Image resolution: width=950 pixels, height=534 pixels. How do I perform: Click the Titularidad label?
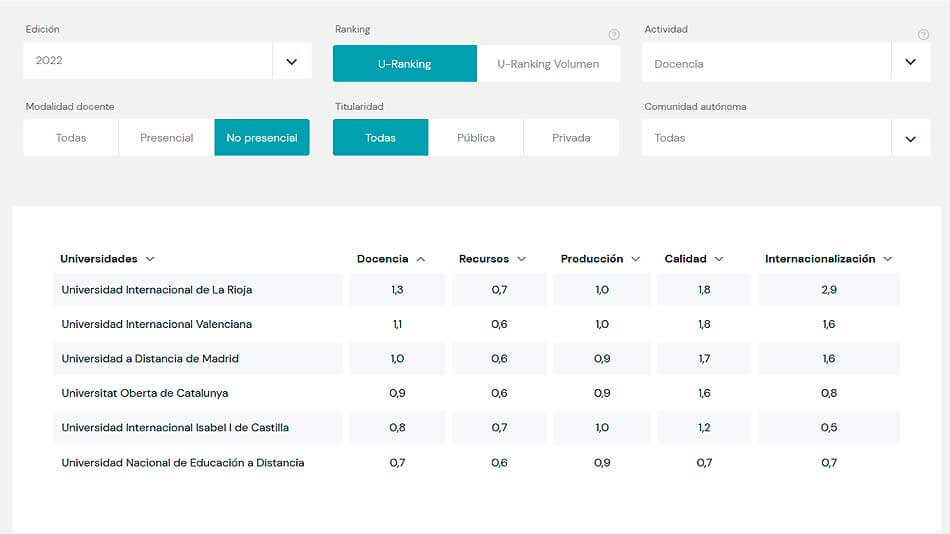[359, 107]
